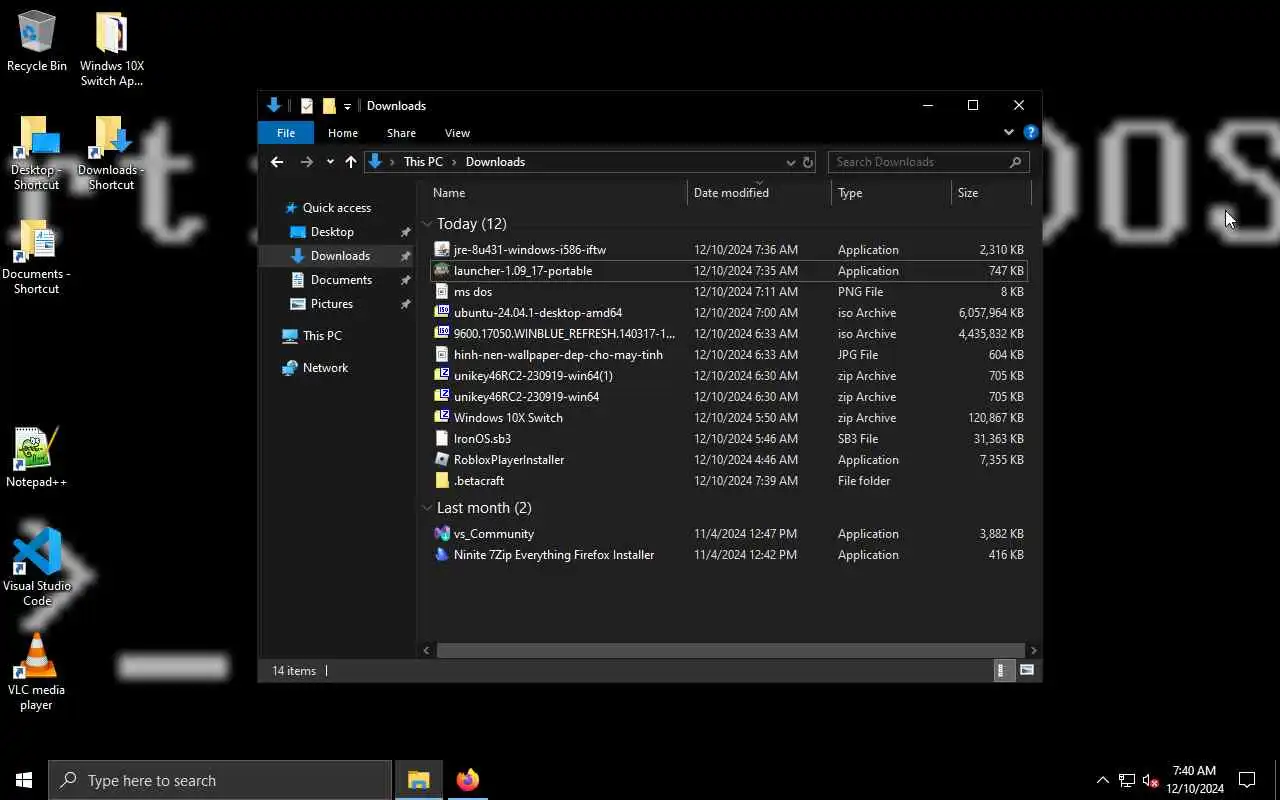
Task: Click the horizontal scrollbar in file list
Action: click(730, 650)
